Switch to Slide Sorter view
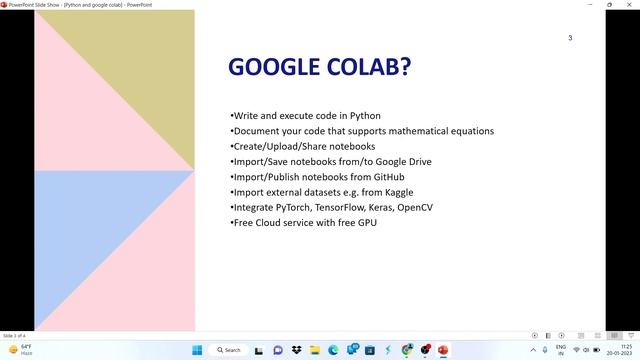640x360 pixels. [598, 336]
